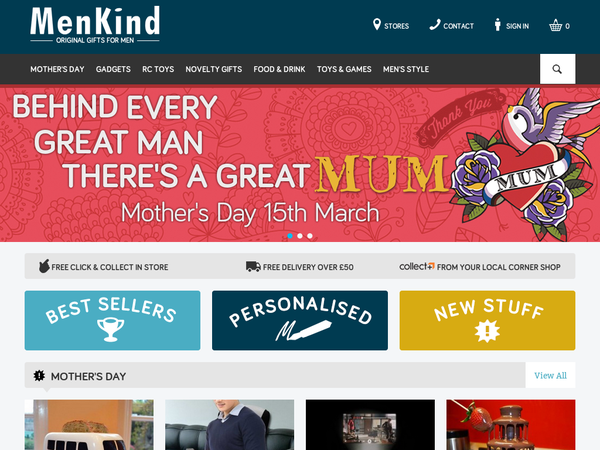
Task: Click the Best Sellers trophy tile
Action: pyautogui.click(x=112, y=320)
